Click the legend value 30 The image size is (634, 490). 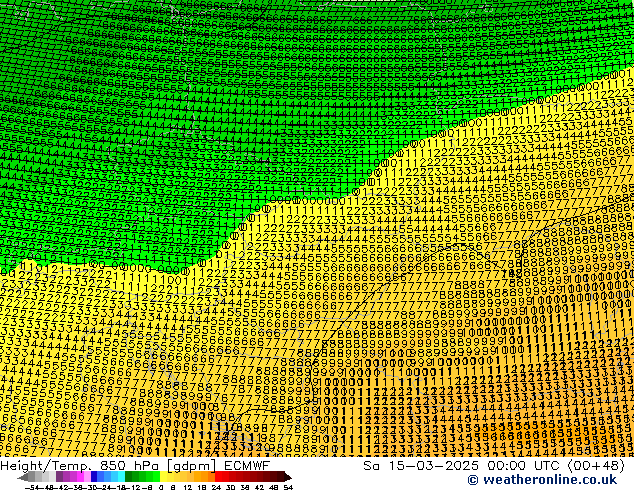point(230,487)
